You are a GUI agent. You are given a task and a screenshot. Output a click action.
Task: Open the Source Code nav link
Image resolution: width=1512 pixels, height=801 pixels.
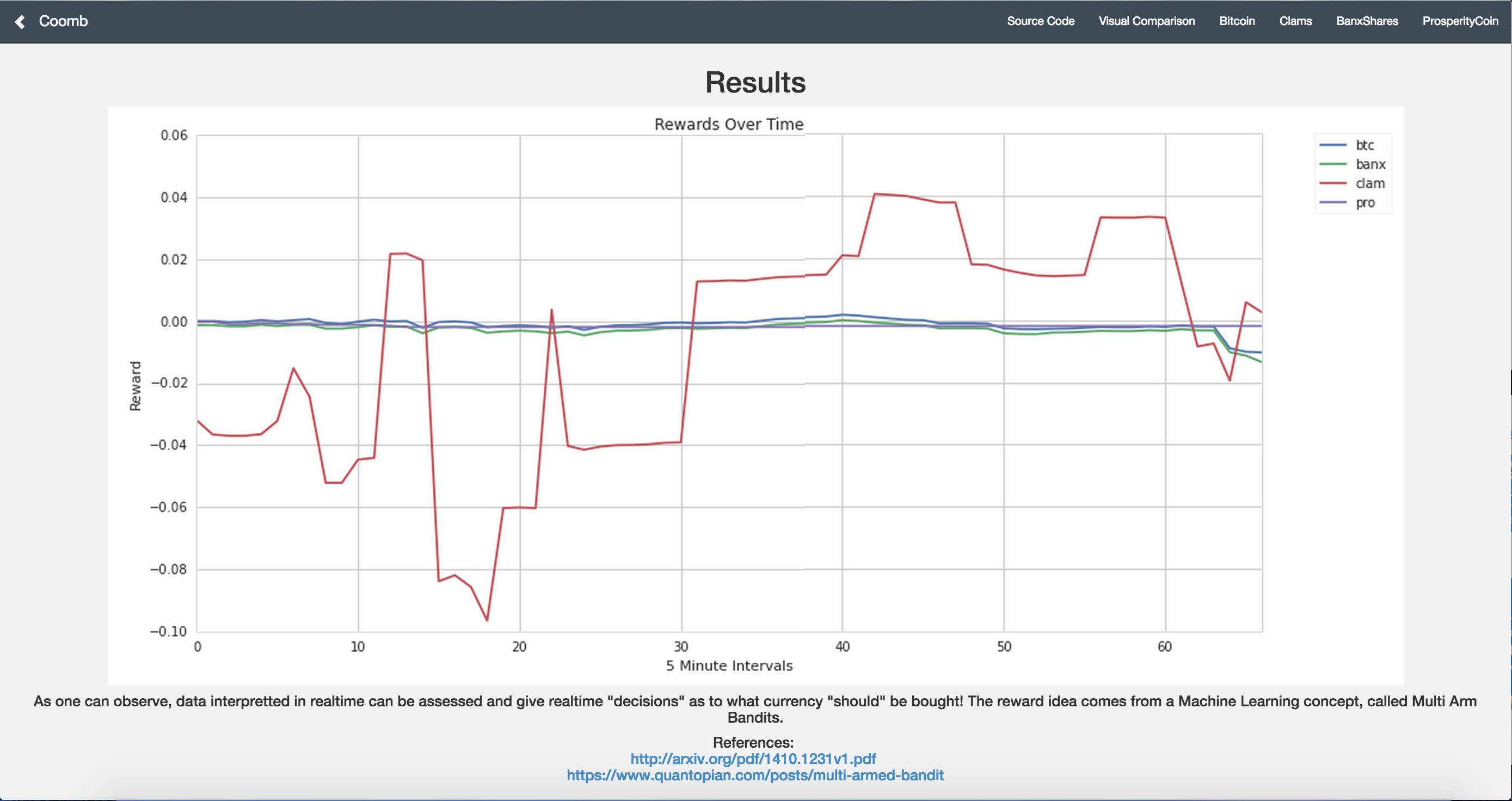click(x=1040, y=21)
